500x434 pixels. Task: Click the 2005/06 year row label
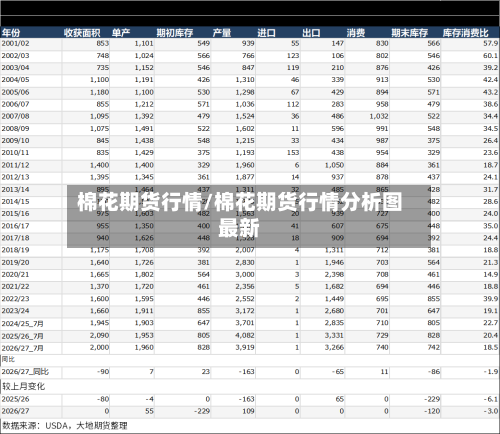click(15, 92)
